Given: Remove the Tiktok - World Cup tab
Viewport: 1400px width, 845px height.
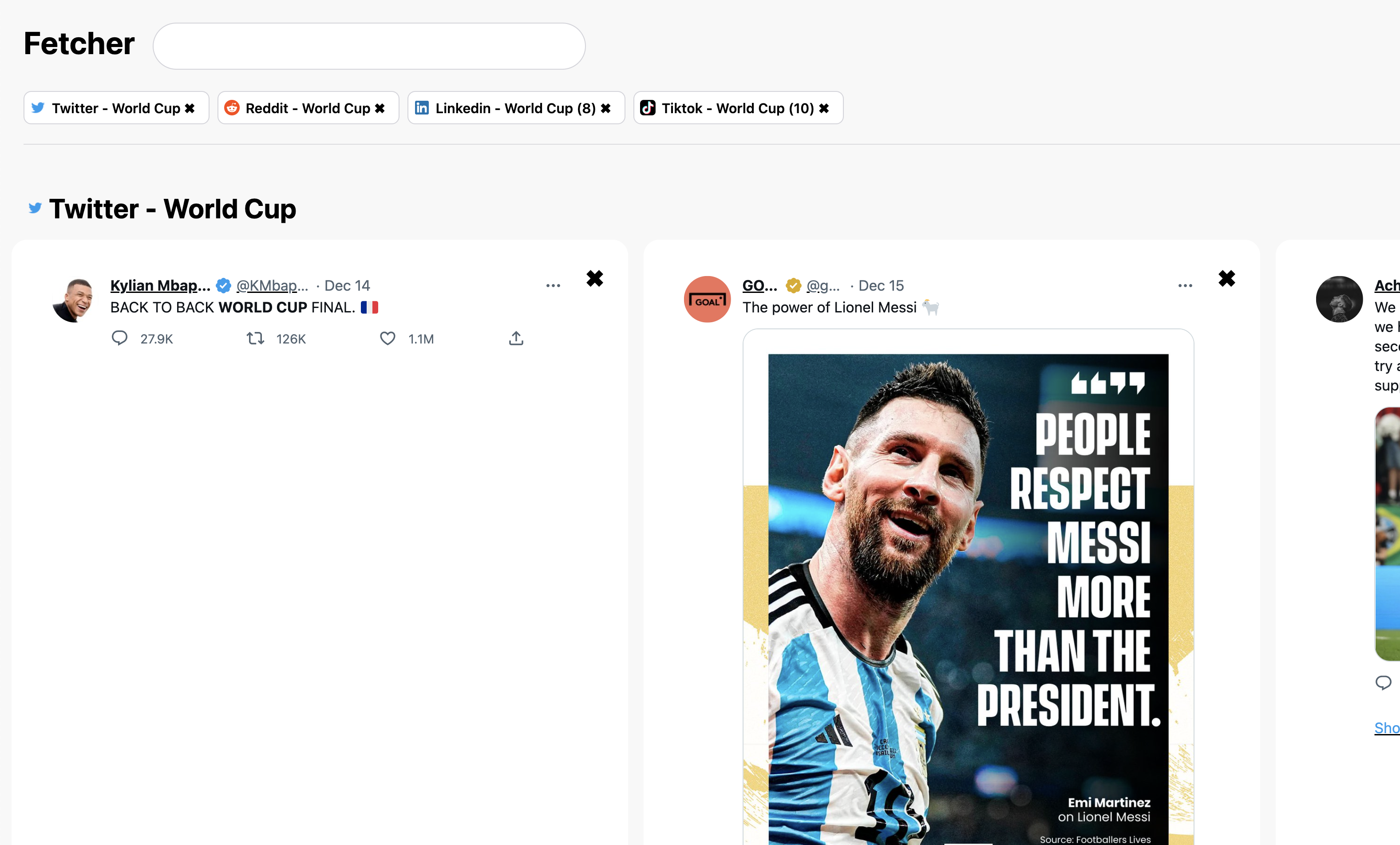Looking at the screenshot, I should [824, 108].
